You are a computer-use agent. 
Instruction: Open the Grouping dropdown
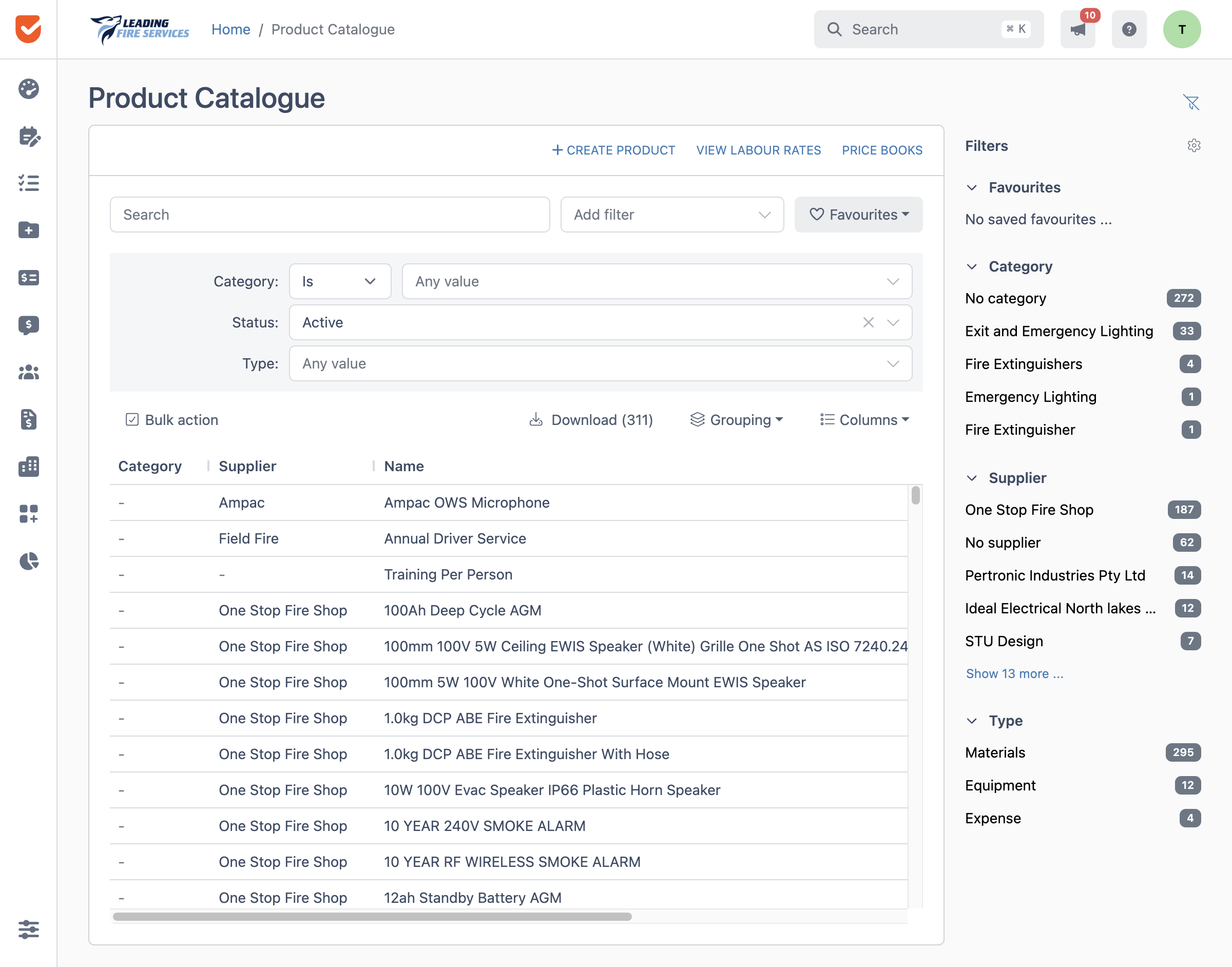pyautogui.click(x=737, y=419)
